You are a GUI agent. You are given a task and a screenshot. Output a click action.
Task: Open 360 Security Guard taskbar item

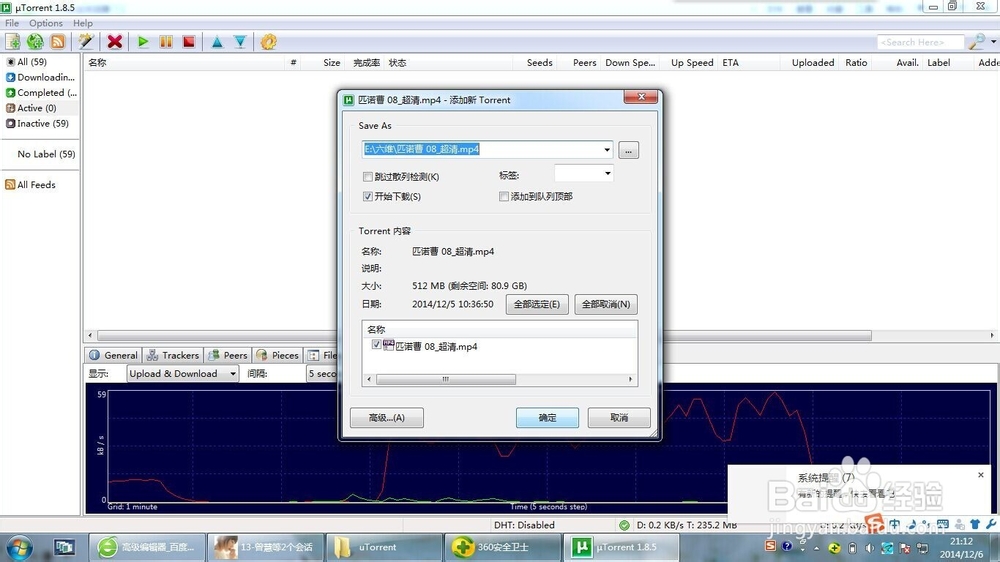(x=503, y=547)
